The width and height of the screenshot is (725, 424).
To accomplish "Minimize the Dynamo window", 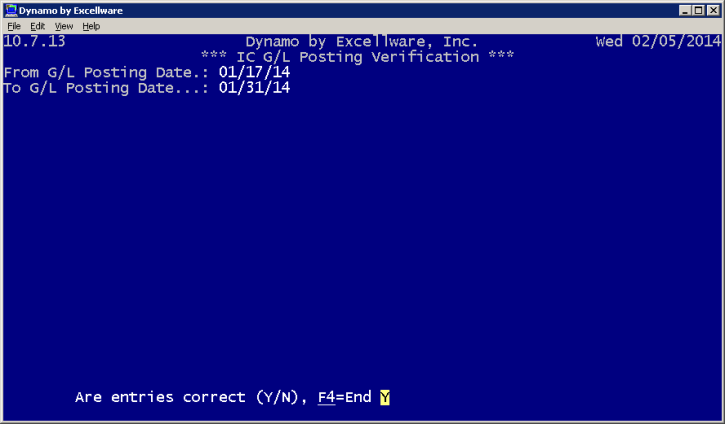I will click(x=685, y=10).
